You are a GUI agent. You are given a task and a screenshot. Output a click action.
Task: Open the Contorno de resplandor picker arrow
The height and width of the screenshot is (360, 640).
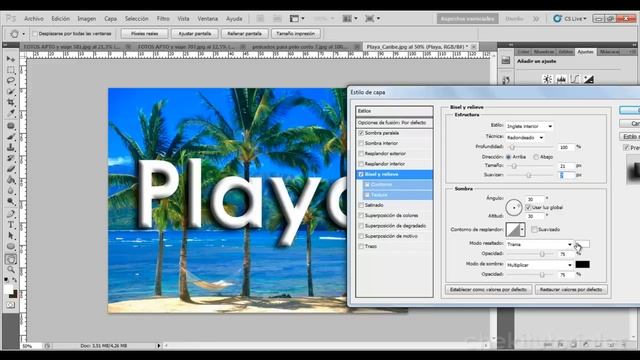point(522,229)
